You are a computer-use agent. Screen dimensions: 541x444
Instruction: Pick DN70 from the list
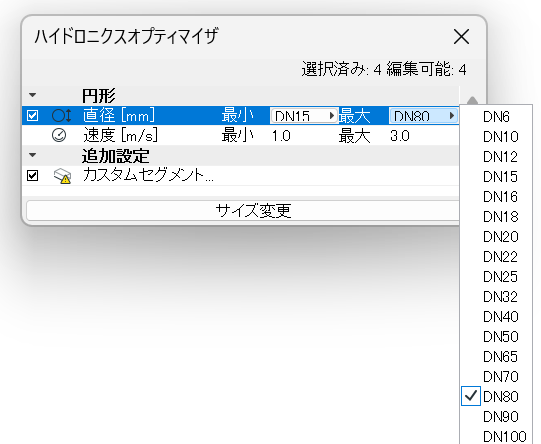496,377
